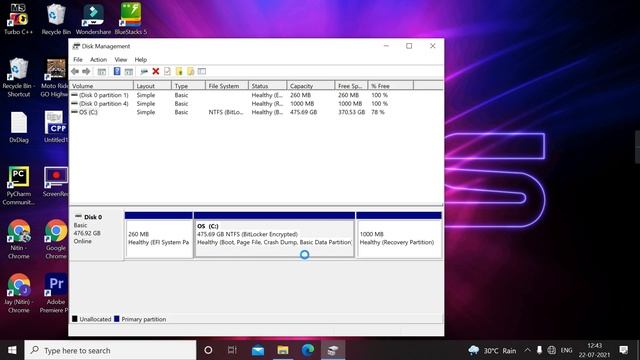
Task: Click the 12:43 clock and date
Action: [x=594, y=350]
